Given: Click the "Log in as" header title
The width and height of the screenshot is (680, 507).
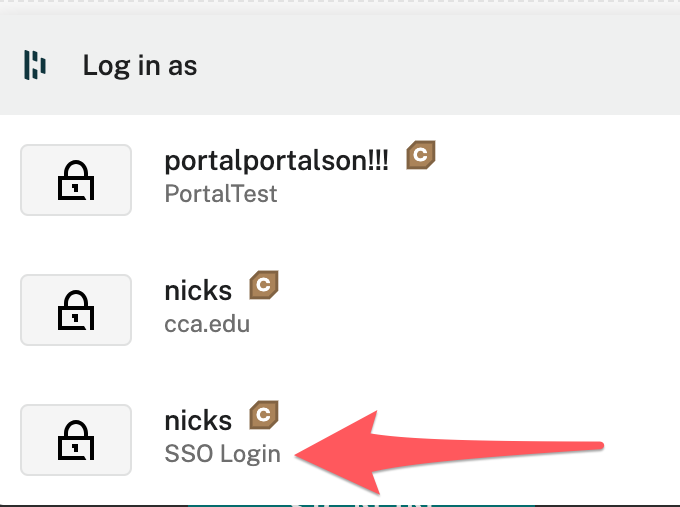Looking at the screenshot, I should click(x=140, y=66).
